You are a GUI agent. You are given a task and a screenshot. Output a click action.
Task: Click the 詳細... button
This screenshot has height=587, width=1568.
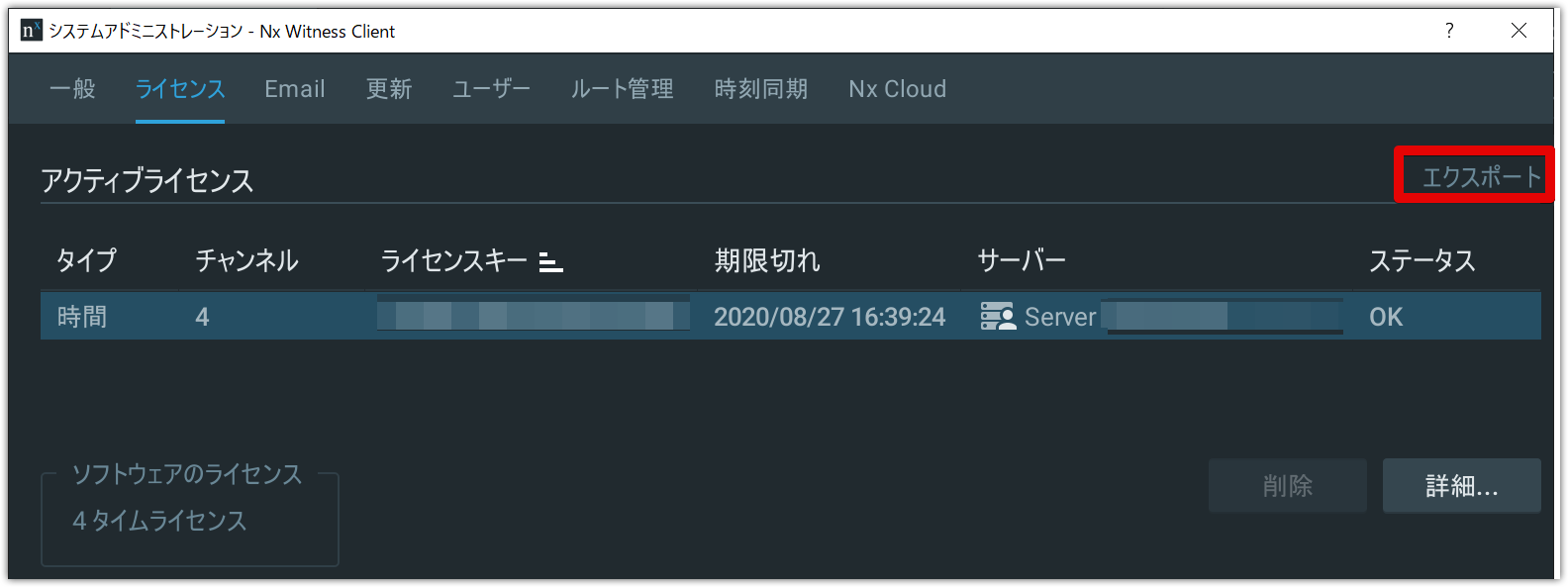coord(1462,486)
